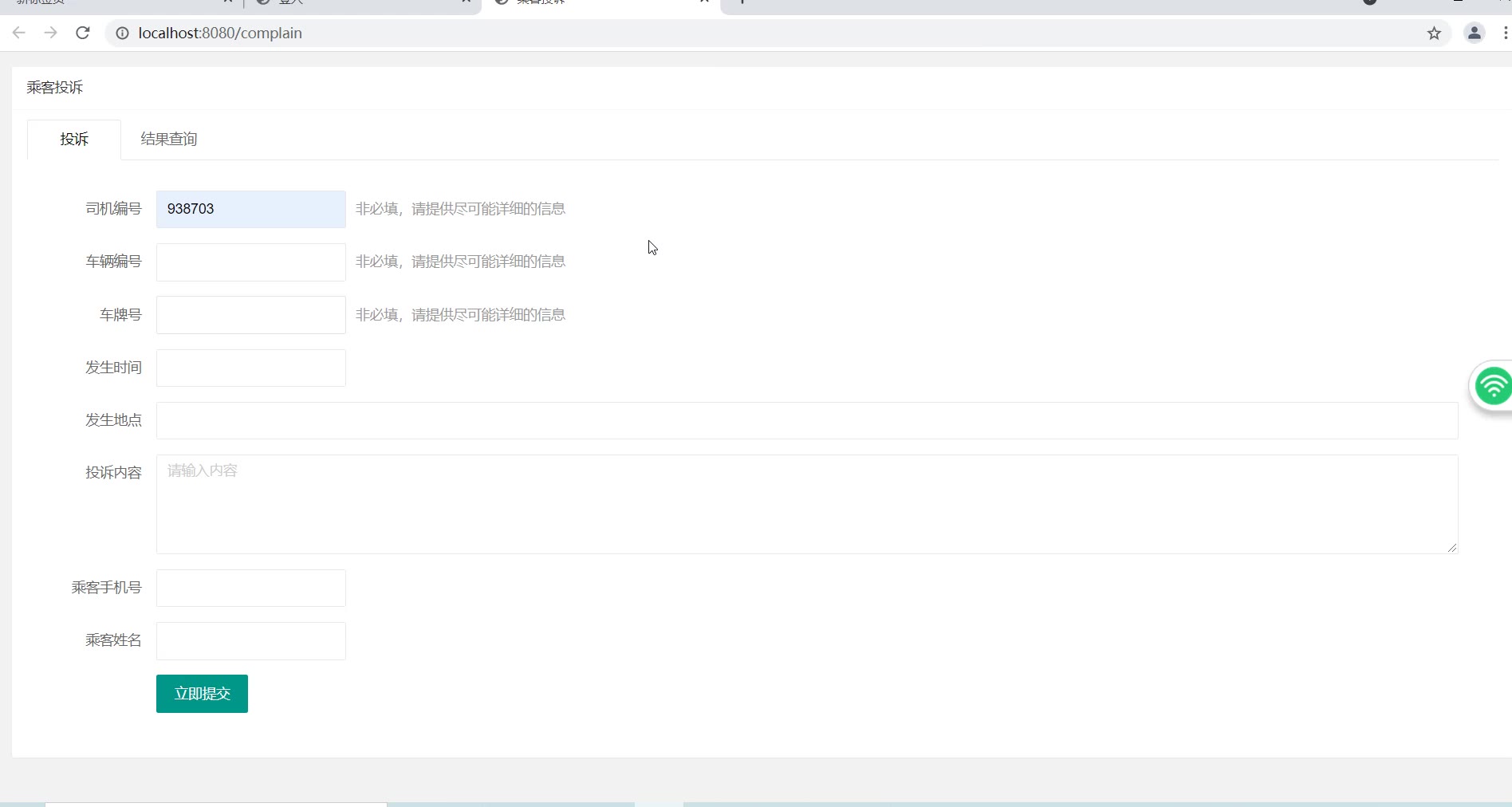Screen dimensions: 1512x807
Task: Reload the complain page
Action: [83, 33]
